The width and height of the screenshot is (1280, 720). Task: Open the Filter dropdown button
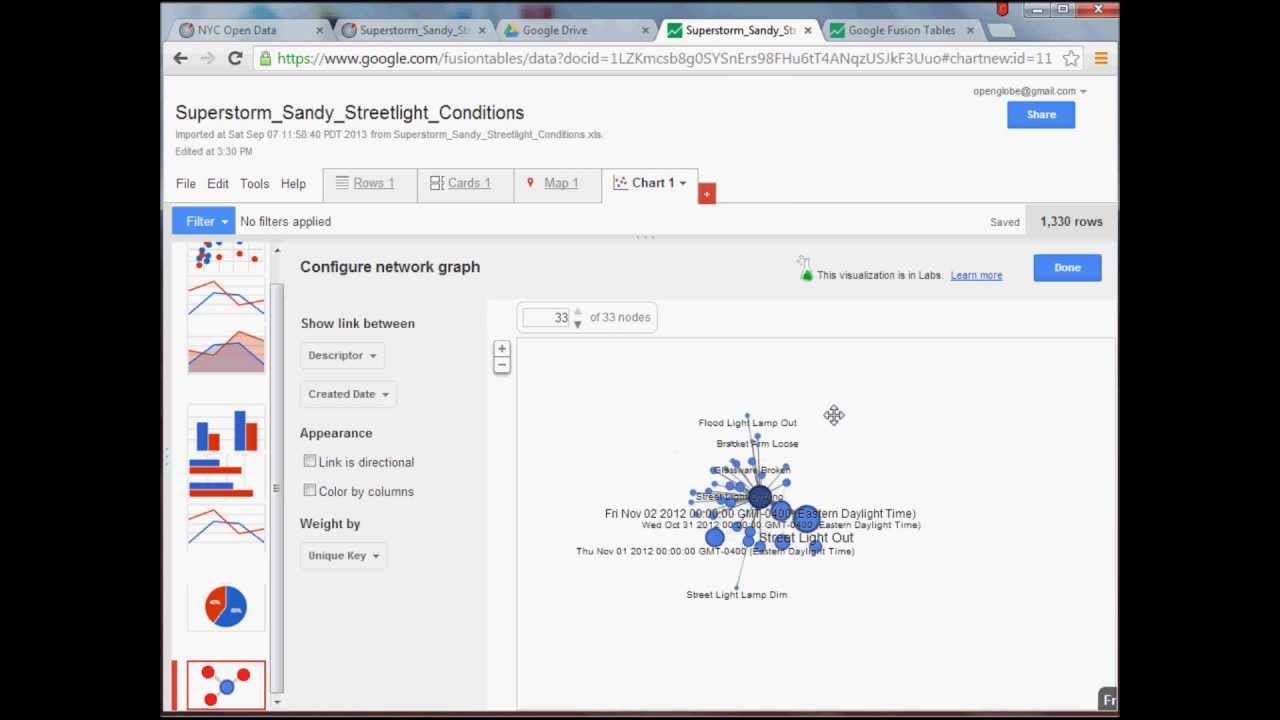[204, 222]
